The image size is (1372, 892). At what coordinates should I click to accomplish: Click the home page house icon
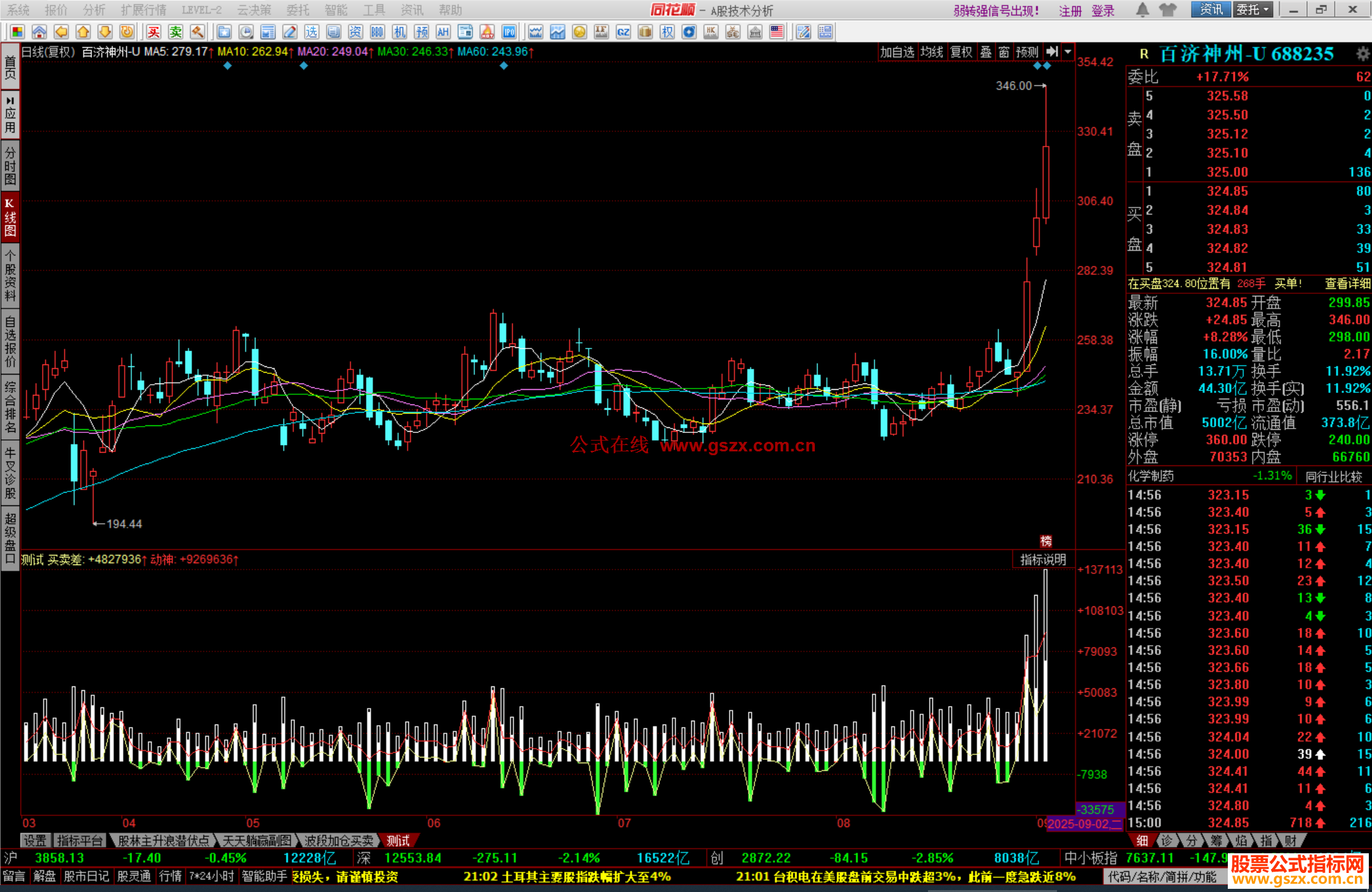[x=39, y=32]
